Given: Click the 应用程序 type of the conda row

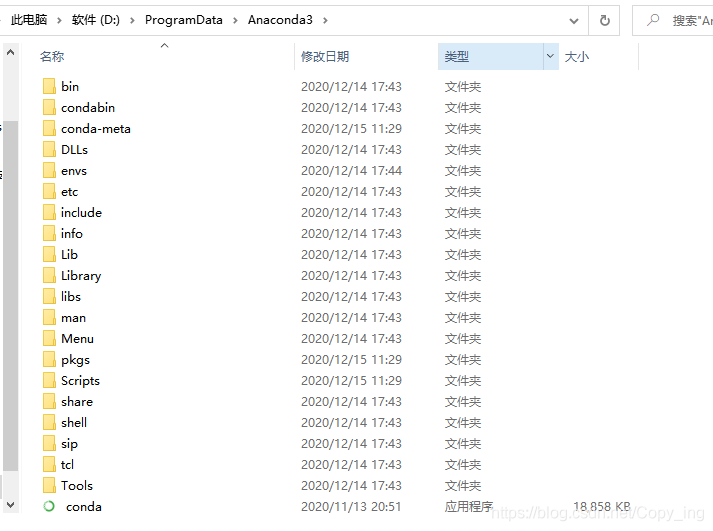Looking at the screenshot, I should 469,506.
